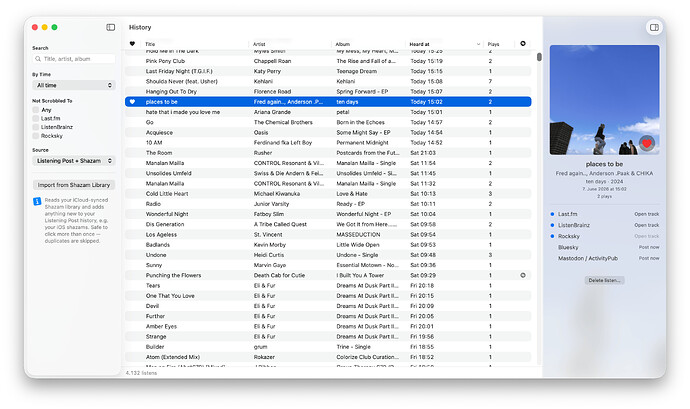The width and height of the screenshot is (690, 409).
Task: Select 'The Room' by Rusher
Action: (328, 153)
